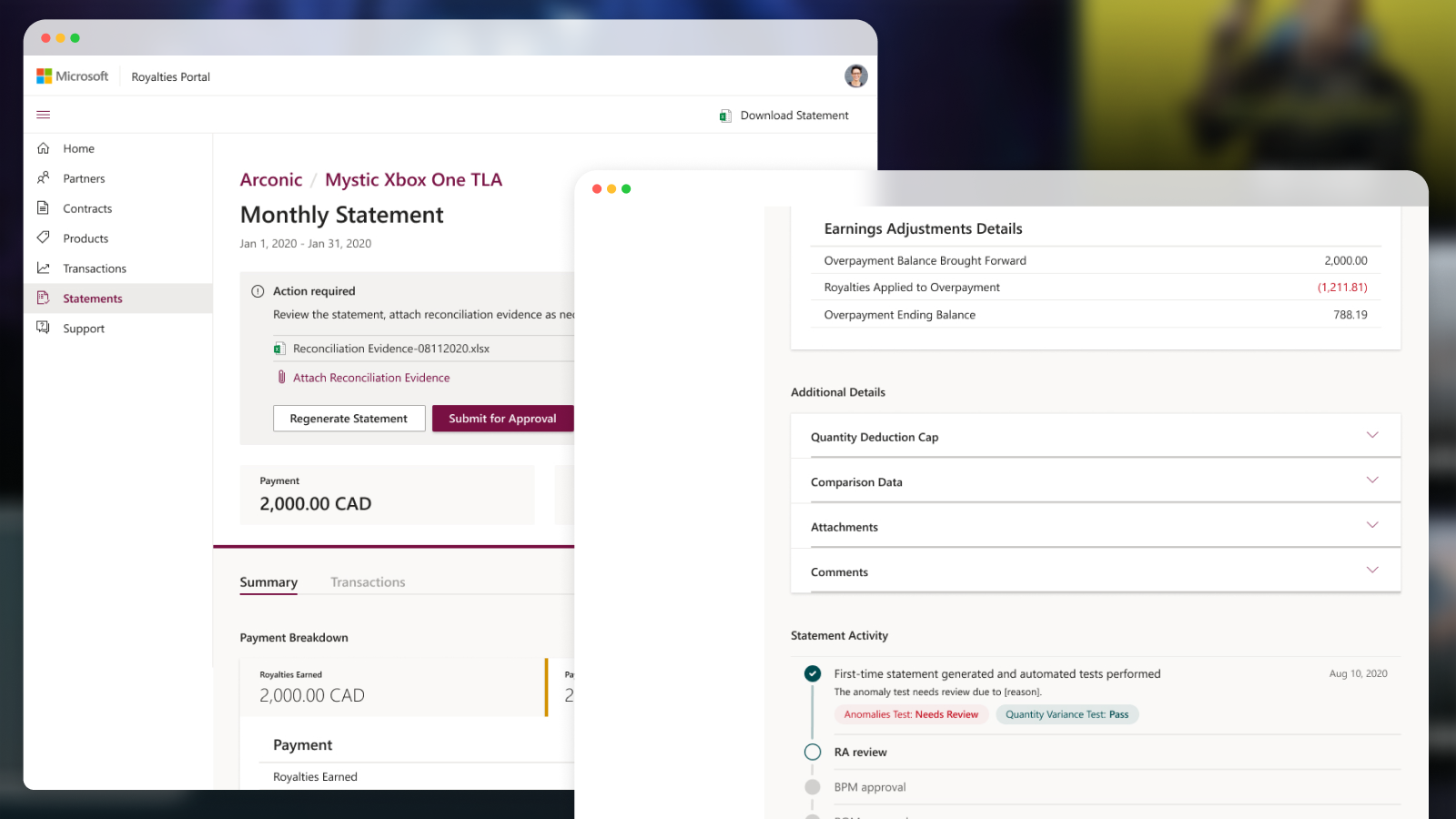Click the Royalties Earned 2,000.00 CAD card
The height and width of the screenshot is (819, 1456).
pyautogui.click(x=392, y=687)
